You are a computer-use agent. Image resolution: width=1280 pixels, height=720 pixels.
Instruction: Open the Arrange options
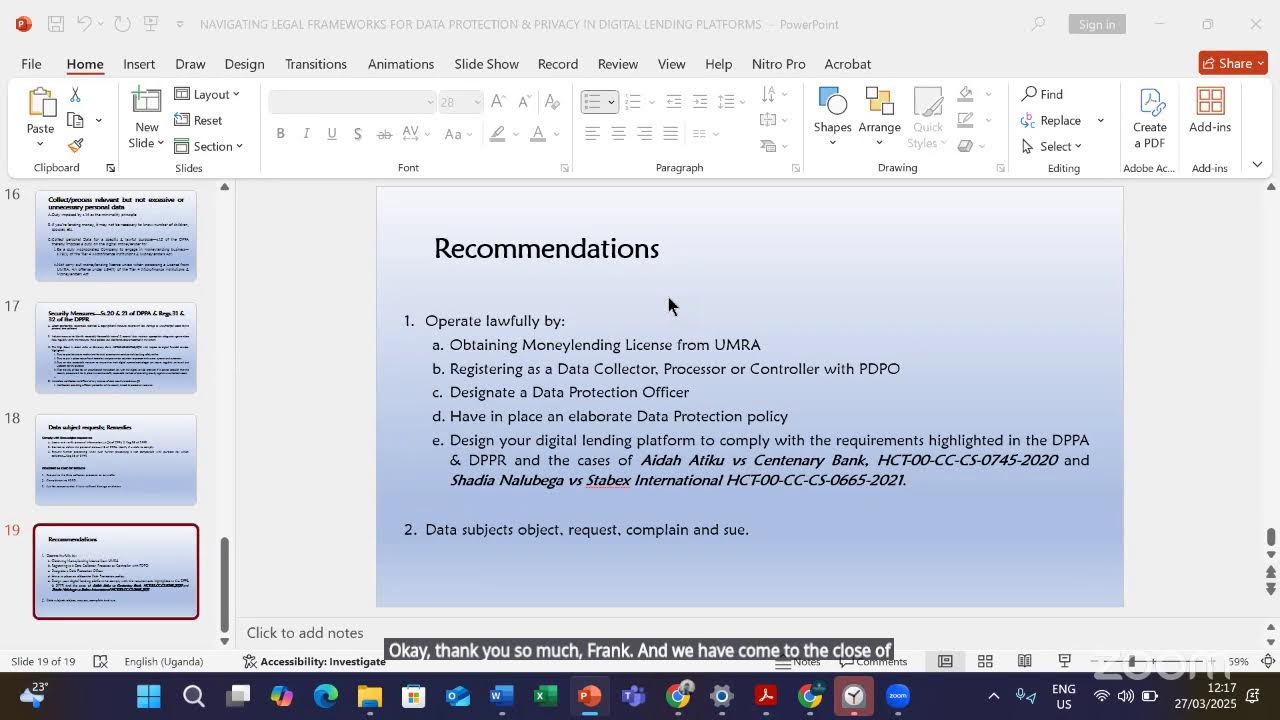click(879, 116)
